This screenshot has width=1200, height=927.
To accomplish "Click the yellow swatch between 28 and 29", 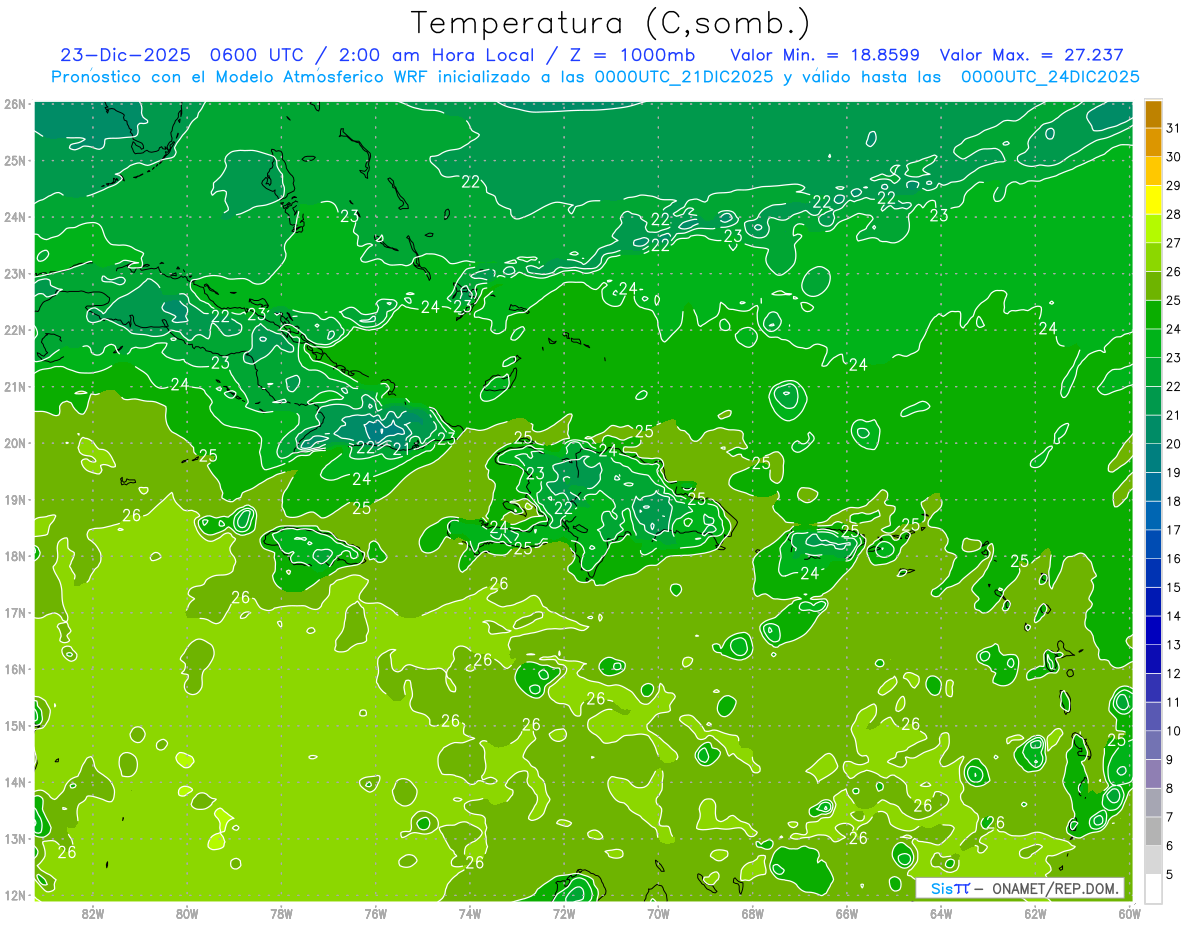I will click(1153, 199).
